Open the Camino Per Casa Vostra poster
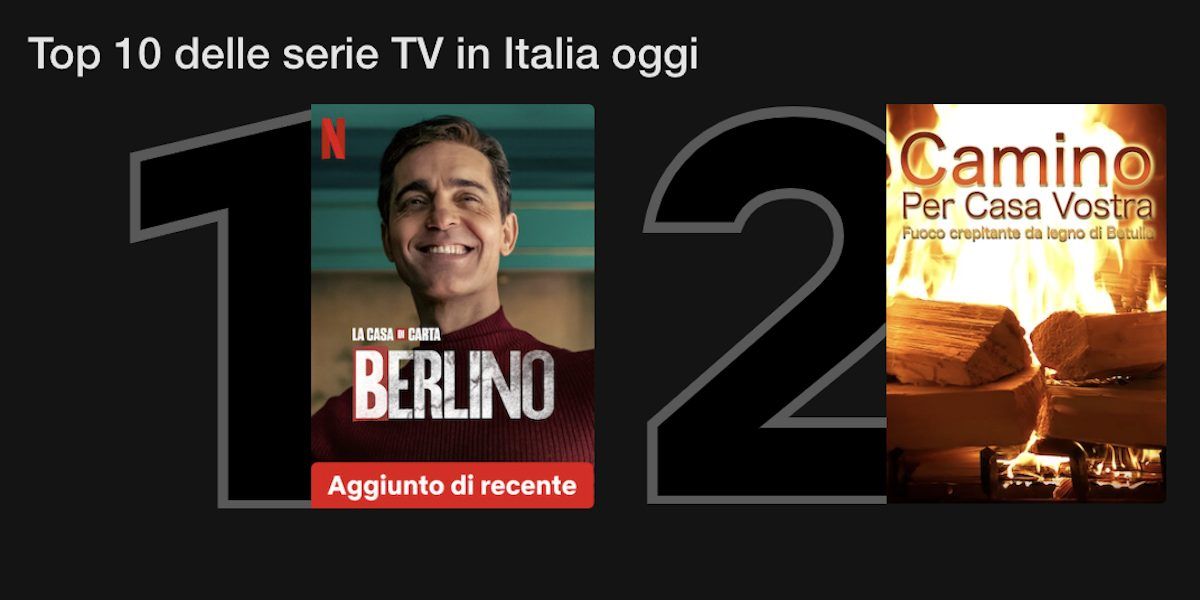 pyautogui.click(x=1026, y=304)
